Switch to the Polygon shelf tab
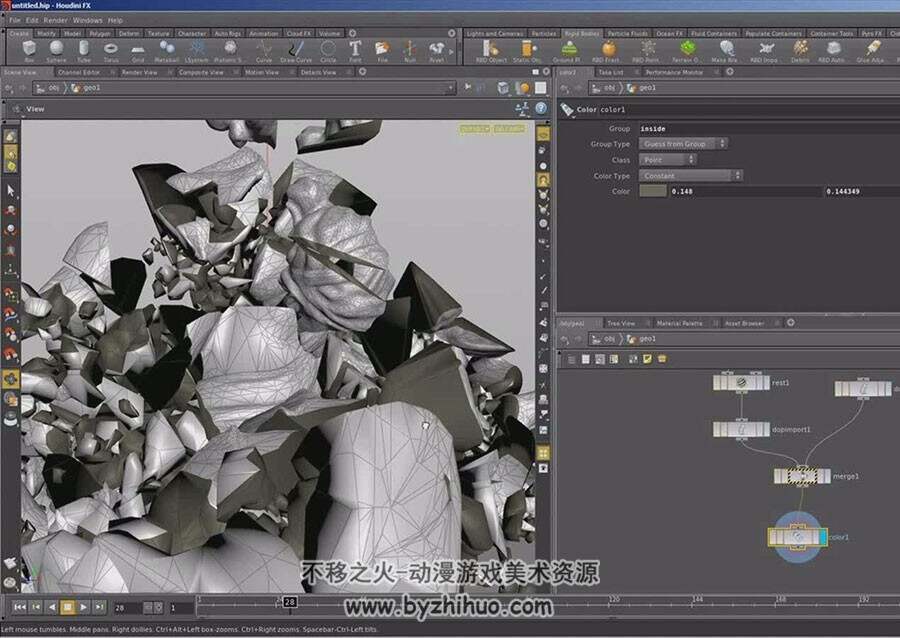 point(100,33)
